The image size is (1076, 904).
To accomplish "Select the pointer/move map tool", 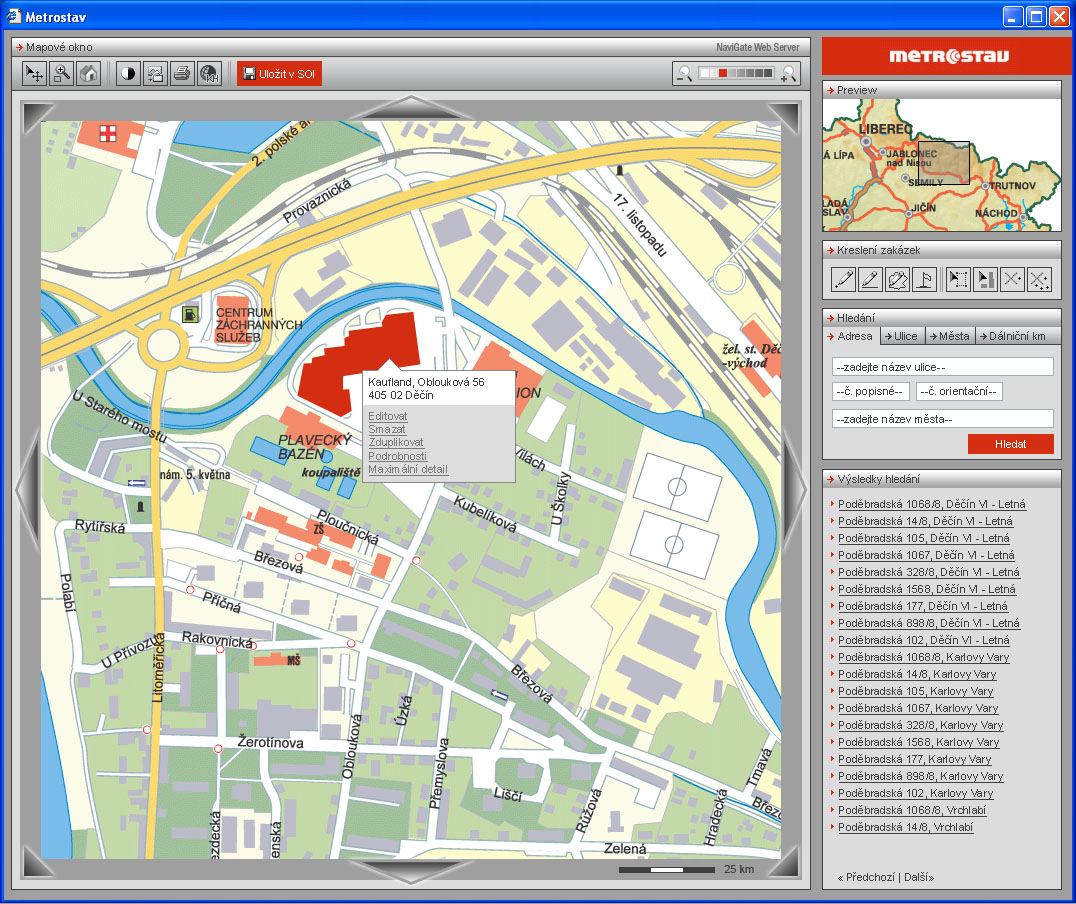I will click(35, 73).
